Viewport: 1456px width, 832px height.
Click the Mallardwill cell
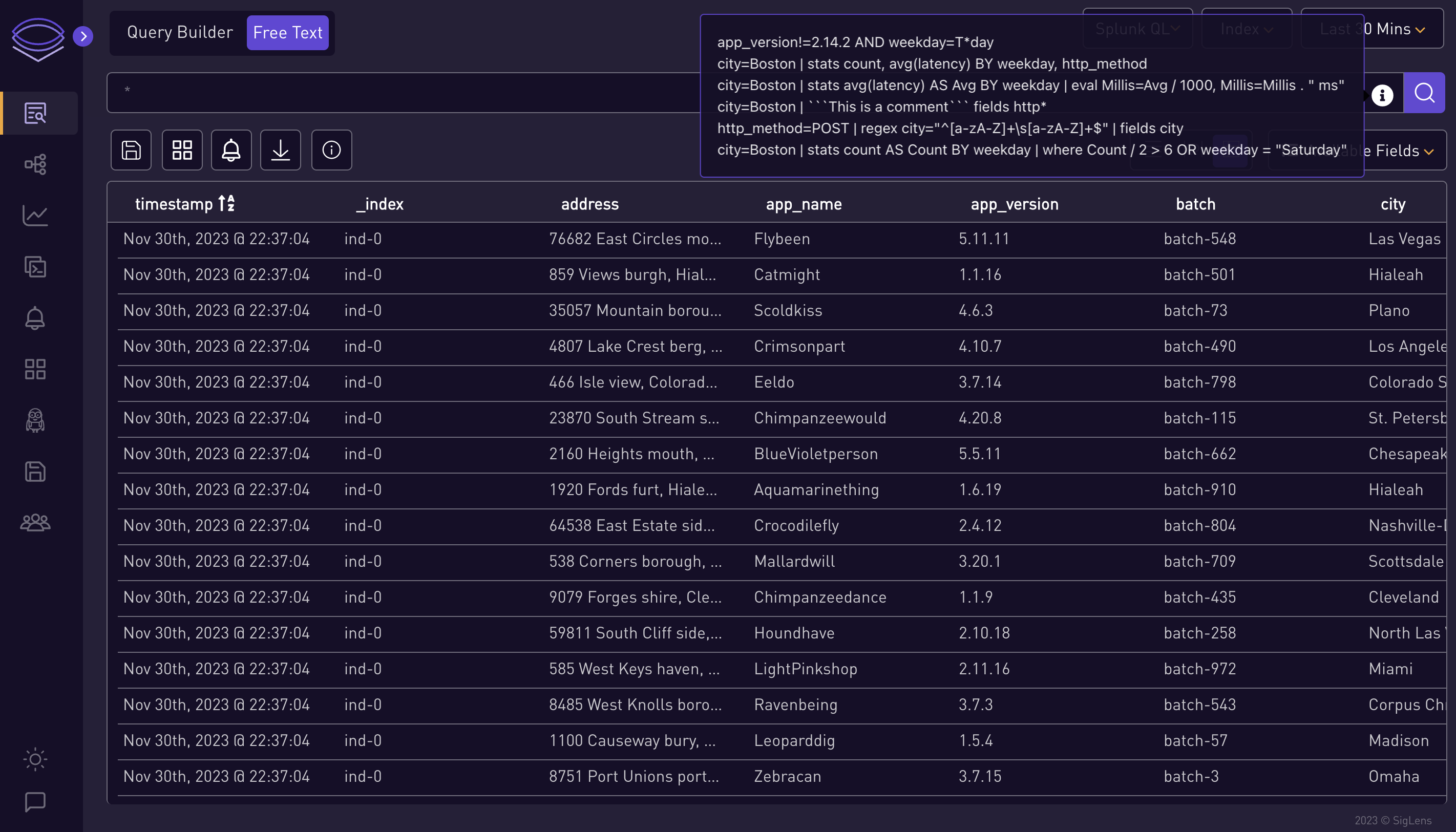coord(794,562)
